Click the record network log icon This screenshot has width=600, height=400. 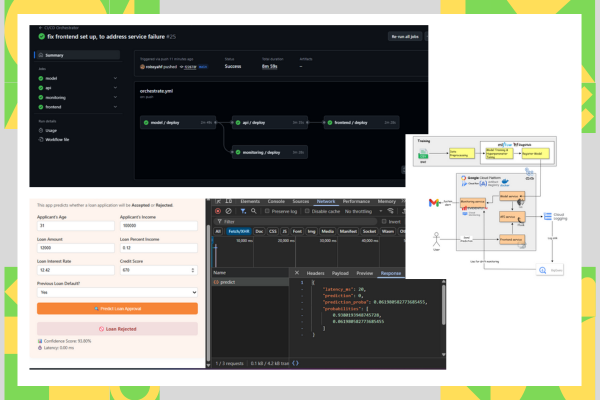click(x=217, y=211)
